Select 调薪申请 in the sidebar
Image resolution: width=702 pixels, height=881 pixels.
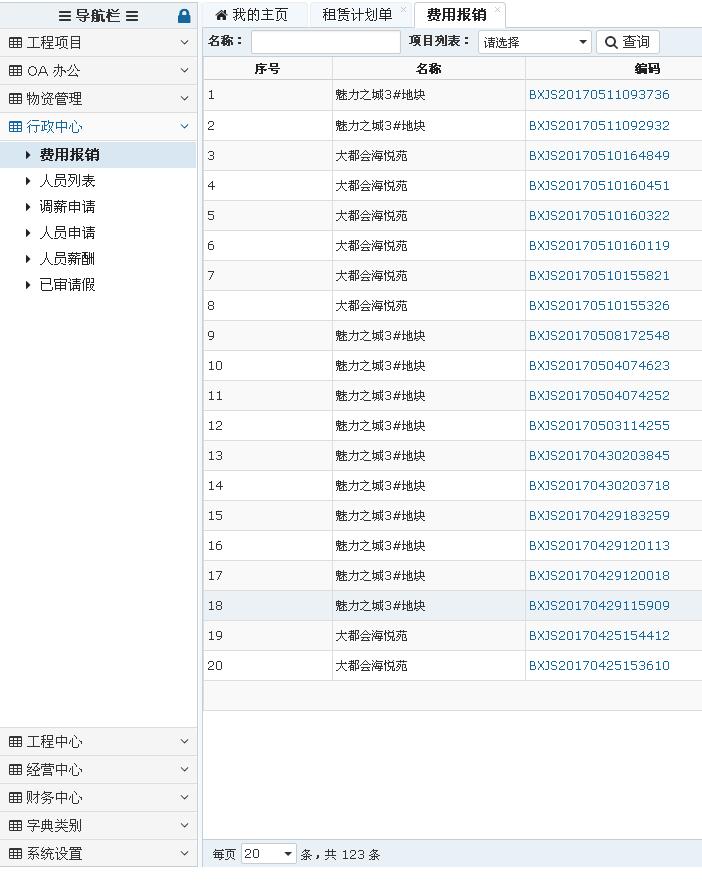67,207
